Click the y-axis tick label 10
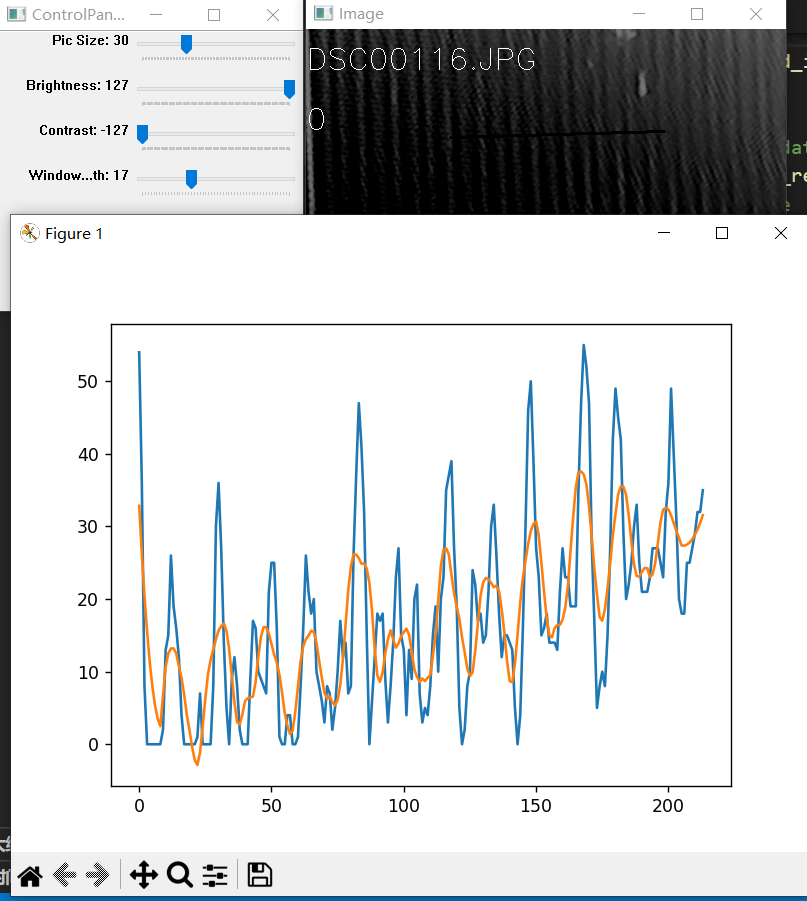Image resolution: width=807 pixels, height=901 pixels. (88, 672)
